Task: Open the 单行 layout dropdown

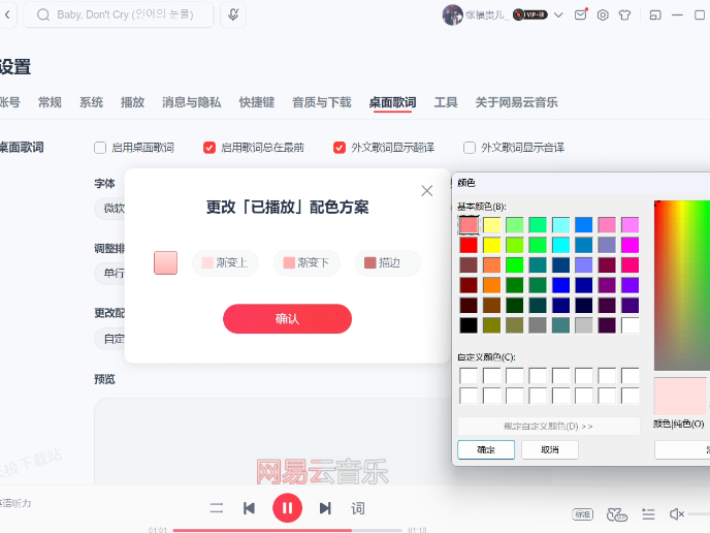Action: [x=110, y=273]
